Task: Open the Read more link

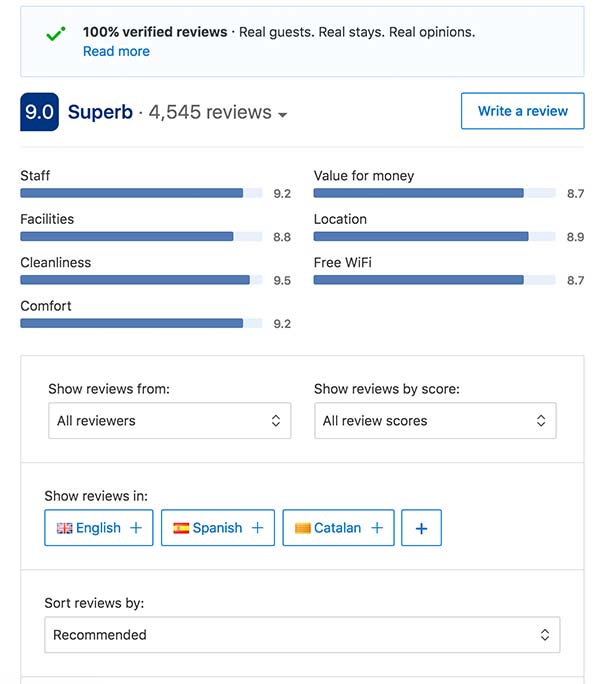Action: (116, 51)
